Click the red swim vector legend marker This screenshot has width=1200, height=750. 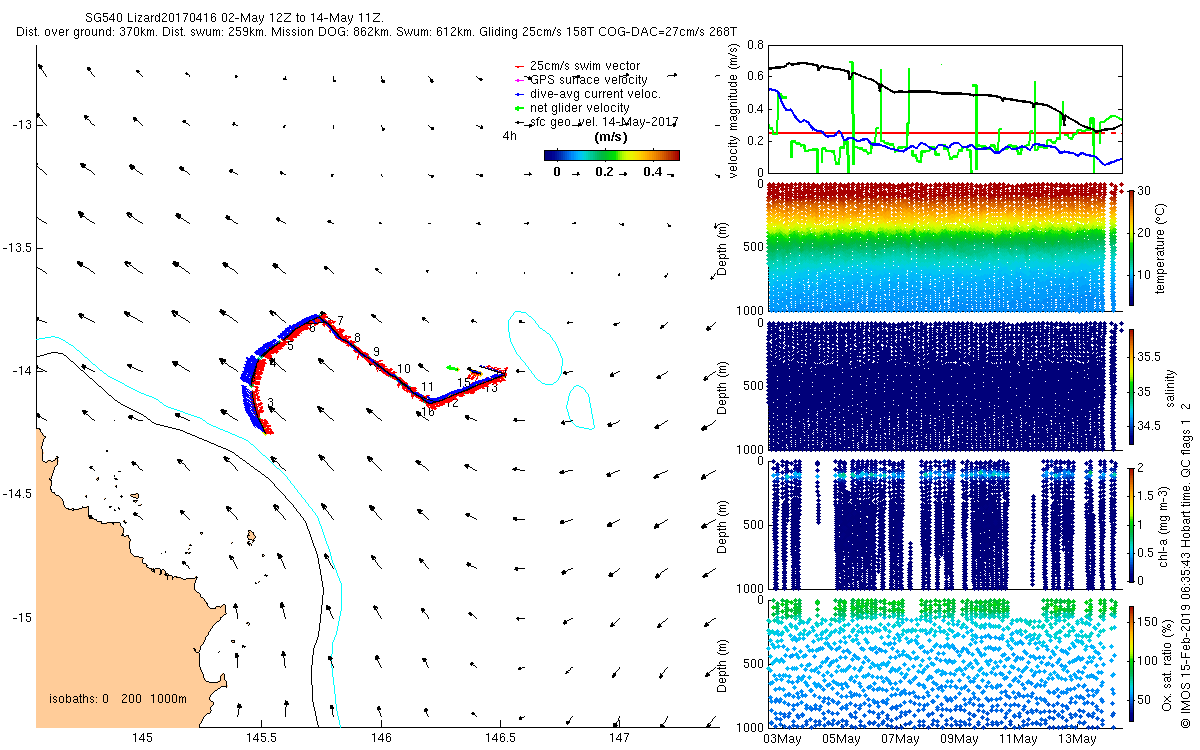pyautogui.click(x=520, y=67)
